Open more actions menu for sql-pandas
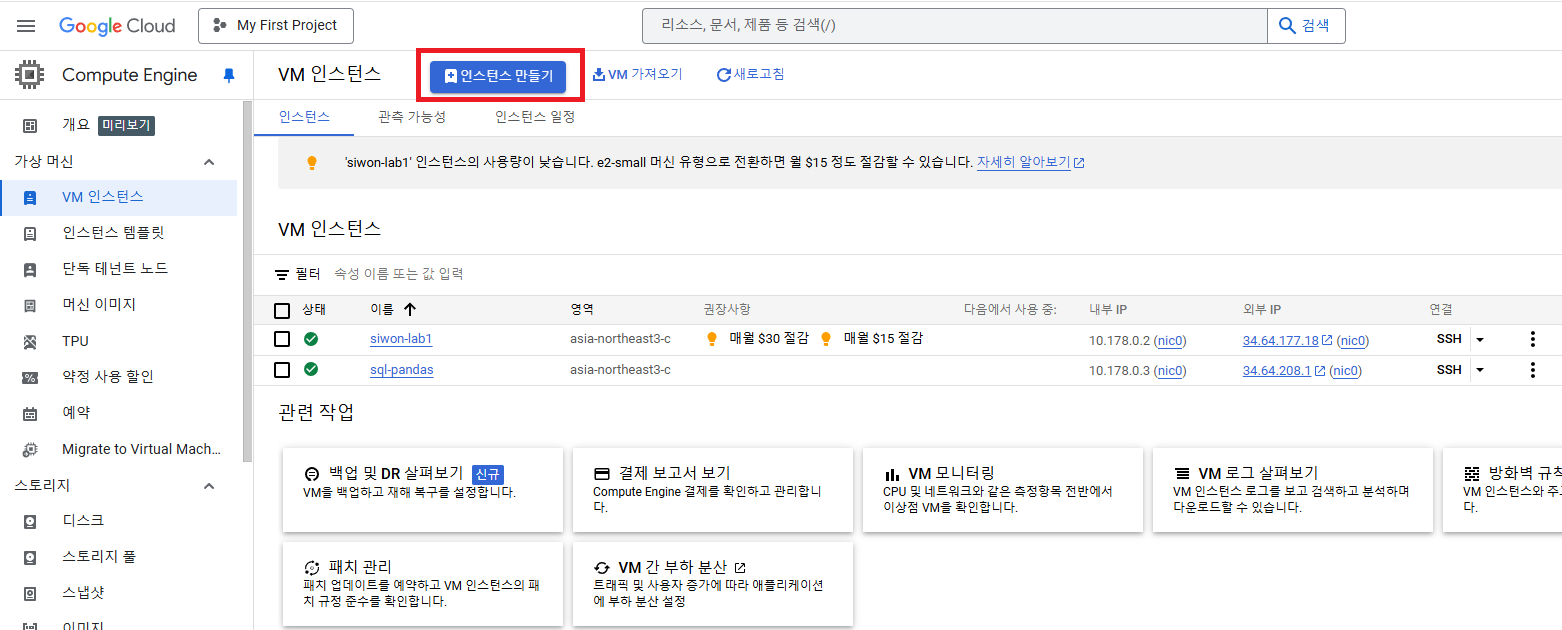The image size is (1562, 630). click(1533, 370)
